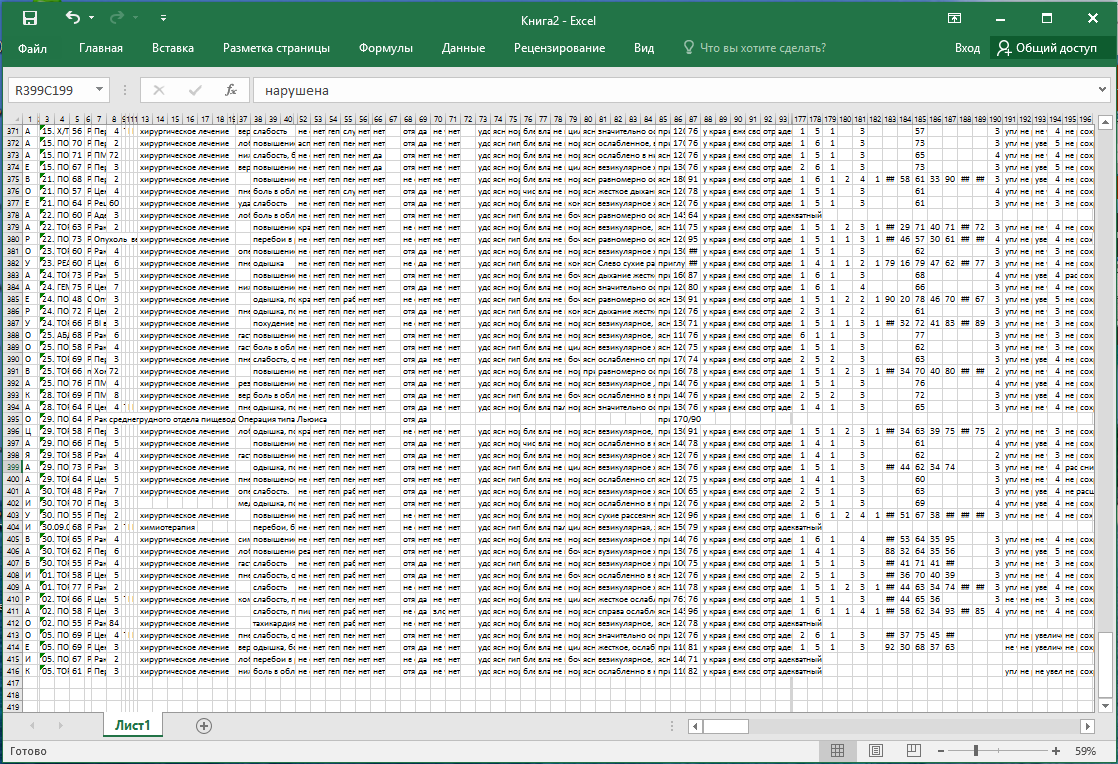Image resolution: width=1118 pixels, height=764 pixels.
Task: Expand the formula bar chevron
Action: [x=1102, y=90]
